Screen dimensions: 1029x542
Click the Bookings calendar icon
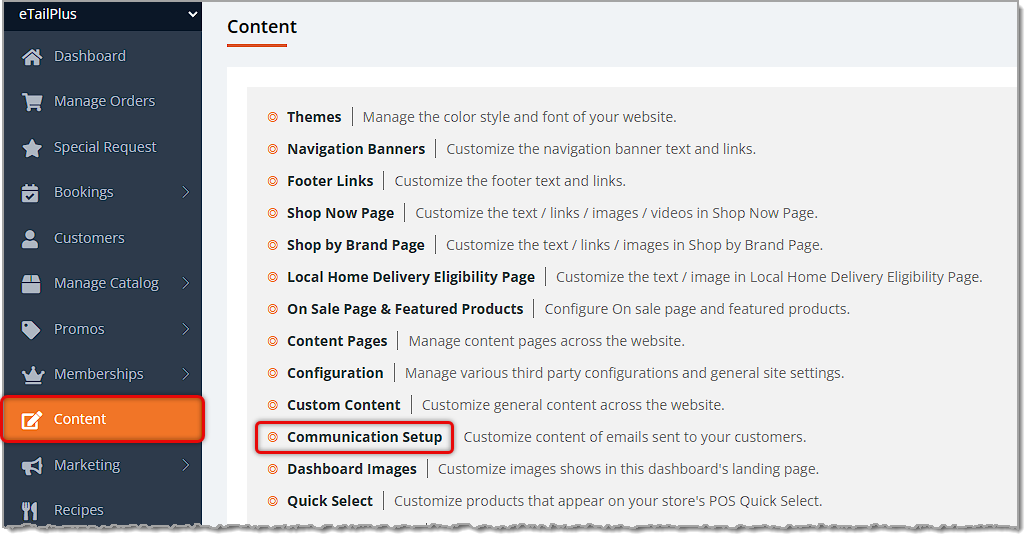coord(30,193)
